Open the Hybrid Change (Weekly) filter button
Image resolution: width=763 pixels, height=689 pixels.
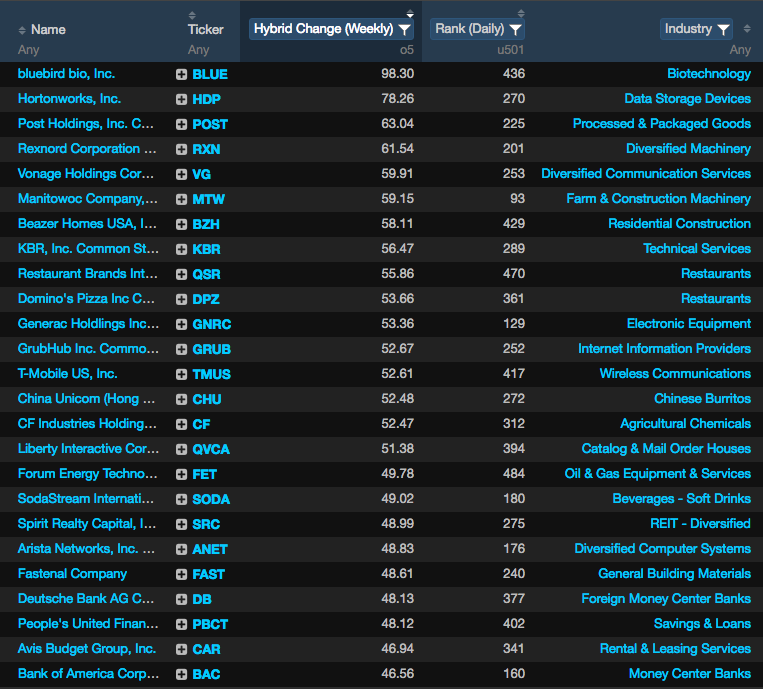click(x=331, y=29)
